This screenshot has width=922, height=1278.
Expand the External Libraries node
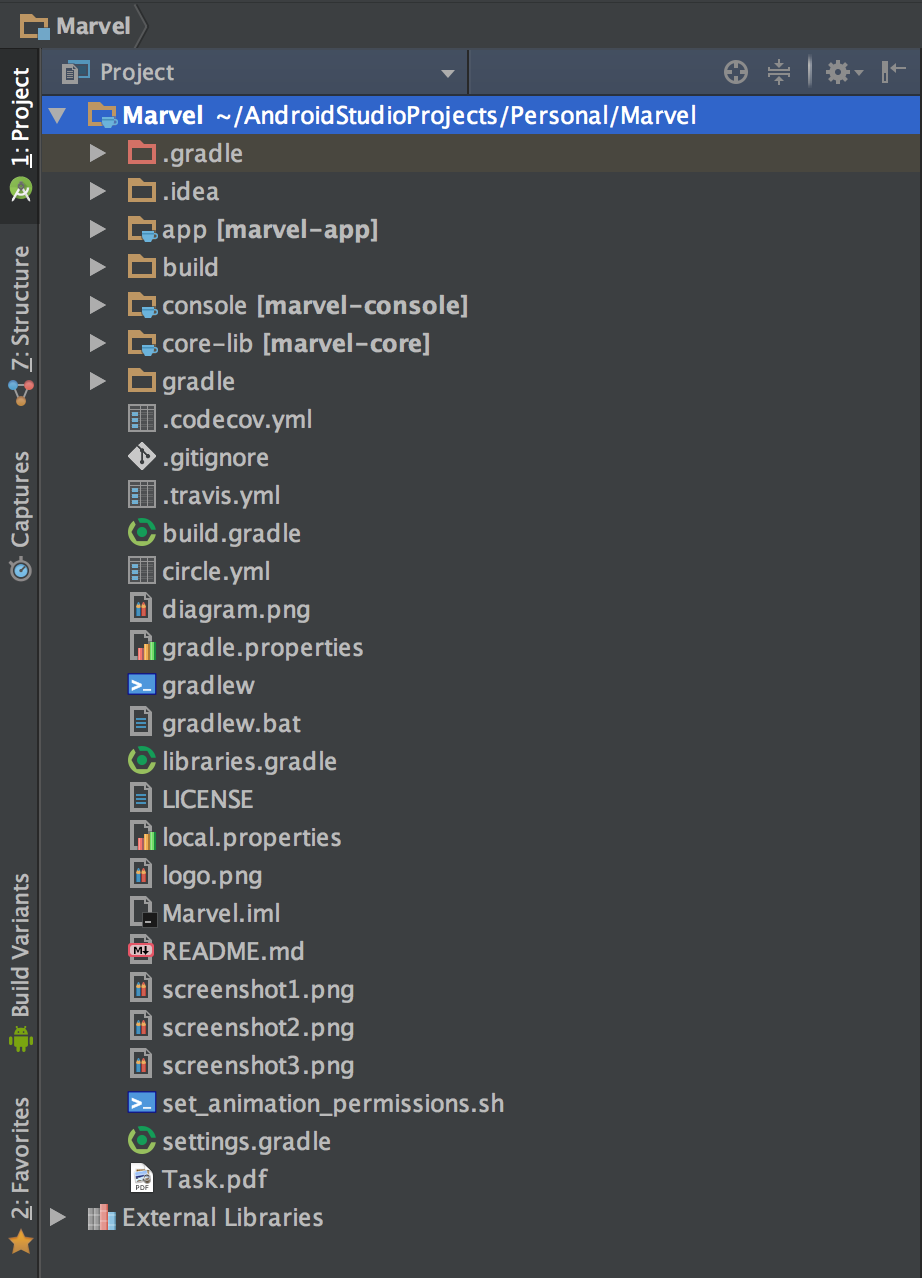point(58,1217)
